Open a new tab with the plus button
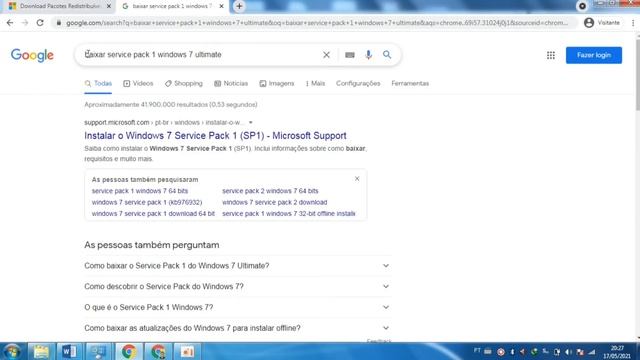This screenshot has width=640, height=360. click(x=239, y=6)
